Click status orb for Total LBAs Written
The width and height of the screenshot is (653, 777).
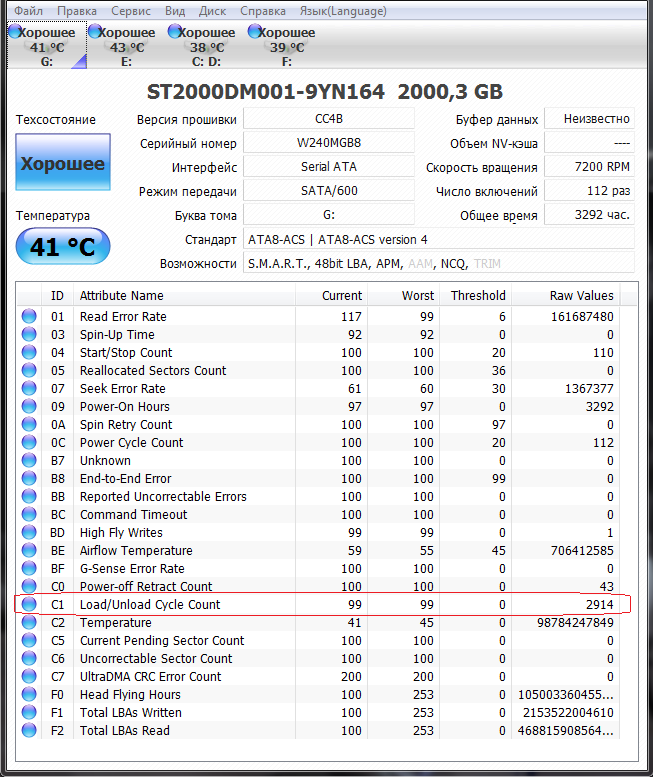pos(29,712)
